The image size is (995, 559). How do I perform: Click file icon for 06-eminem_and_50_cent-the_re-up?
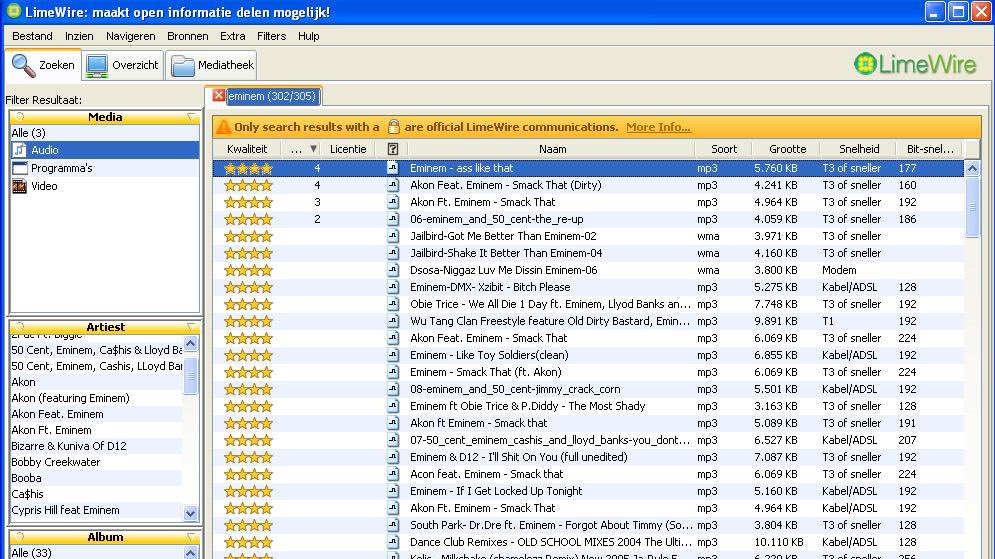393,219
